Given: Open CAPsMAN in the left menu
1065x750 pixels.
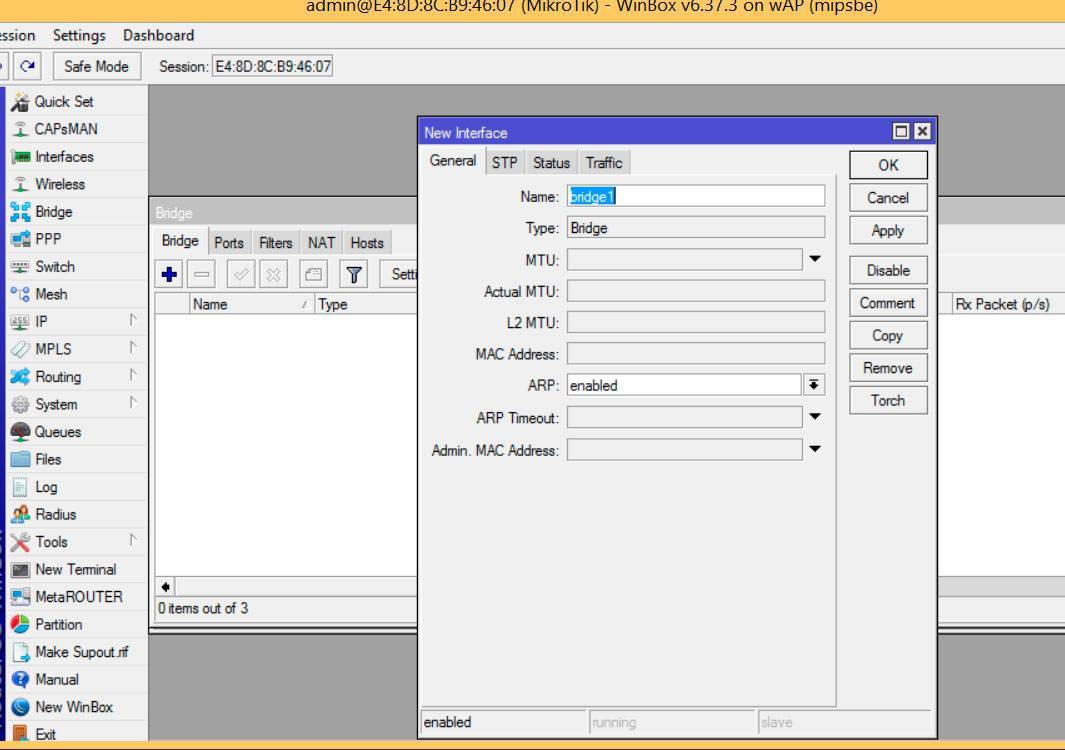Looking at the screenshot, I should pos(66,129).
